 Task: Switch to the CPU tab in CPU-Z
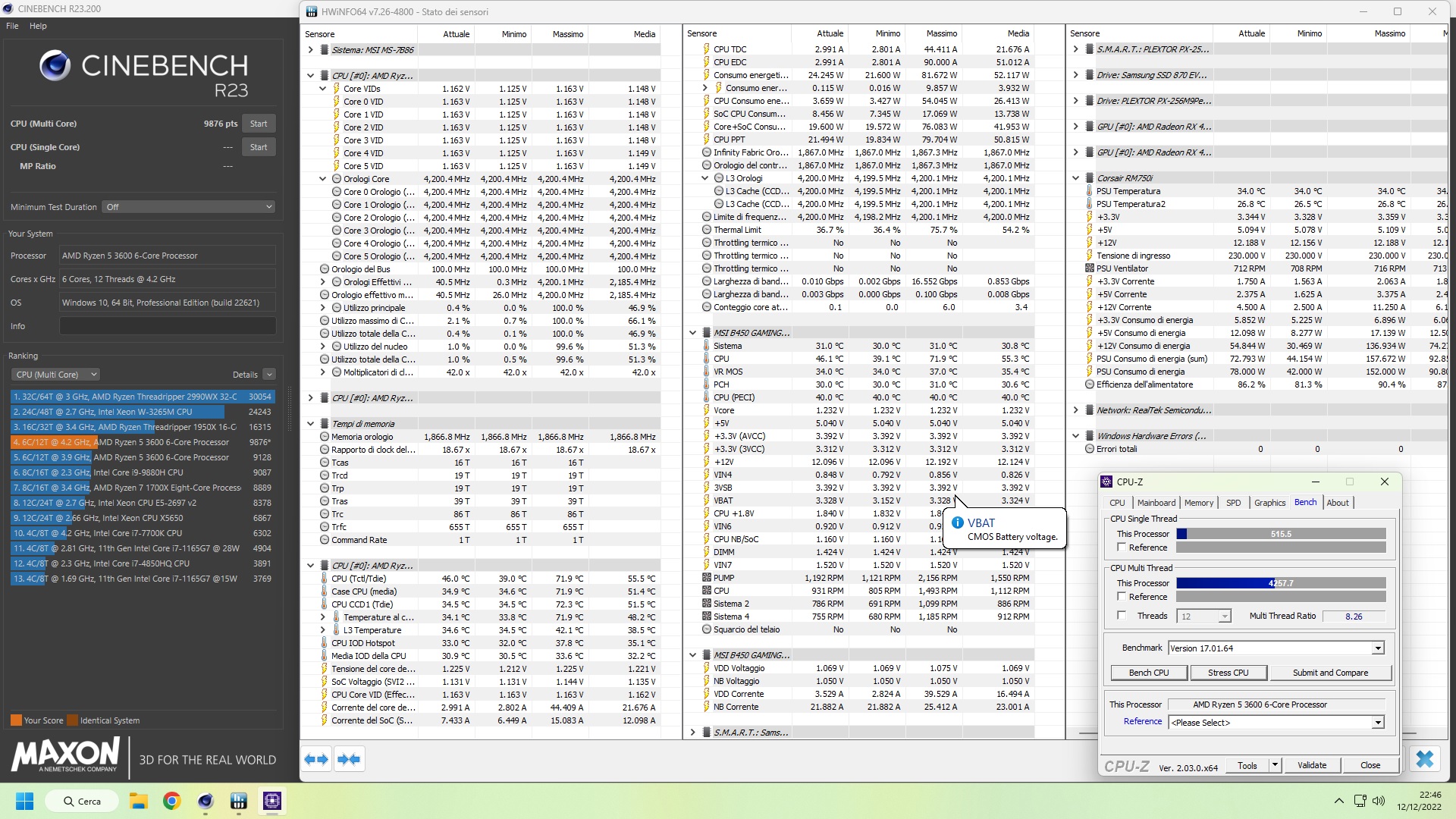1117,503
